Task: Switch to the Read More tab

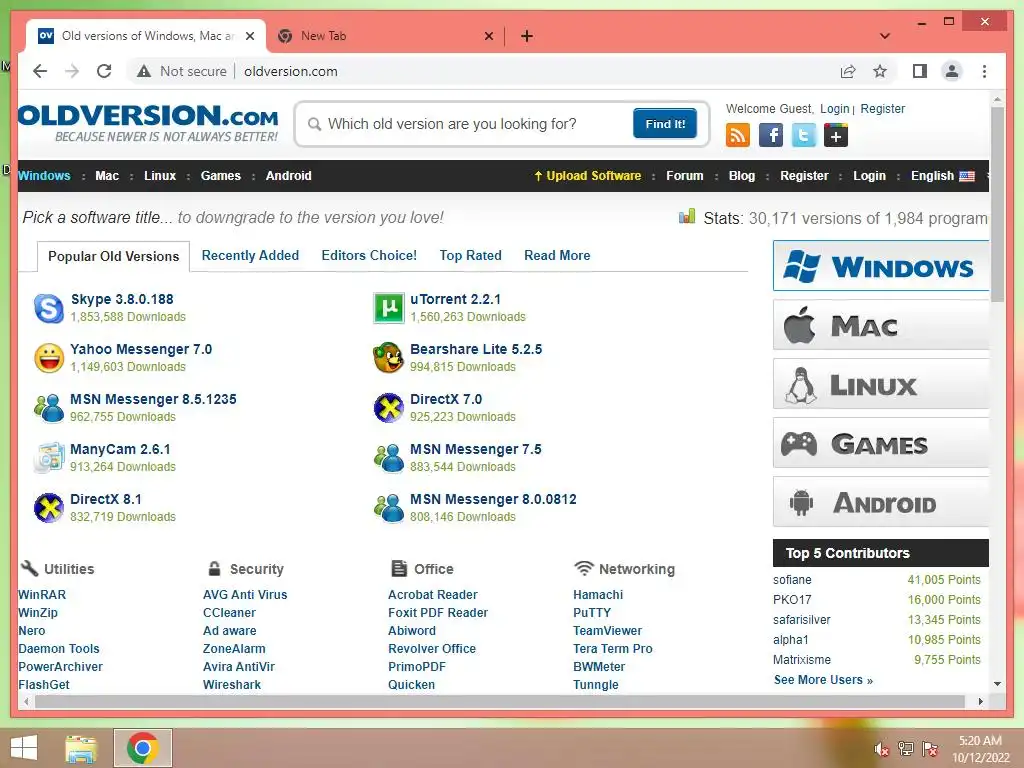Action: coord(557,255)
